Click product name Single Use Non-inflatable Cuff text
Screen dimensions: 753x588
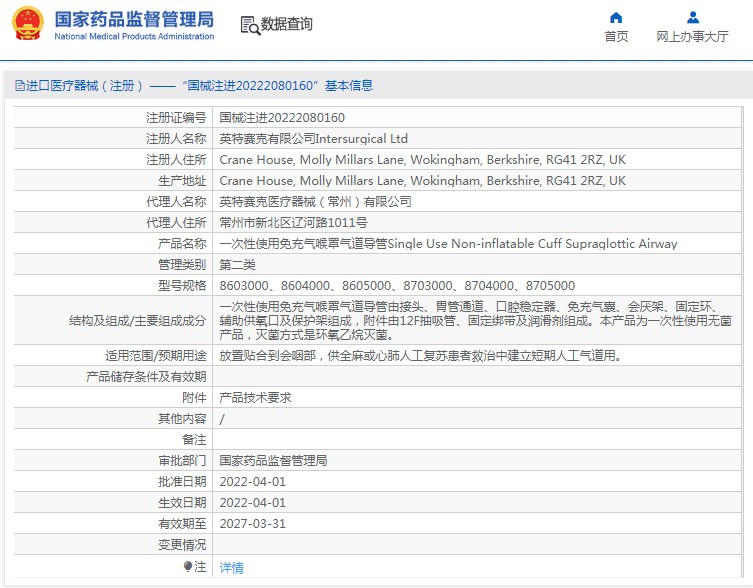[x=532, y=244]
